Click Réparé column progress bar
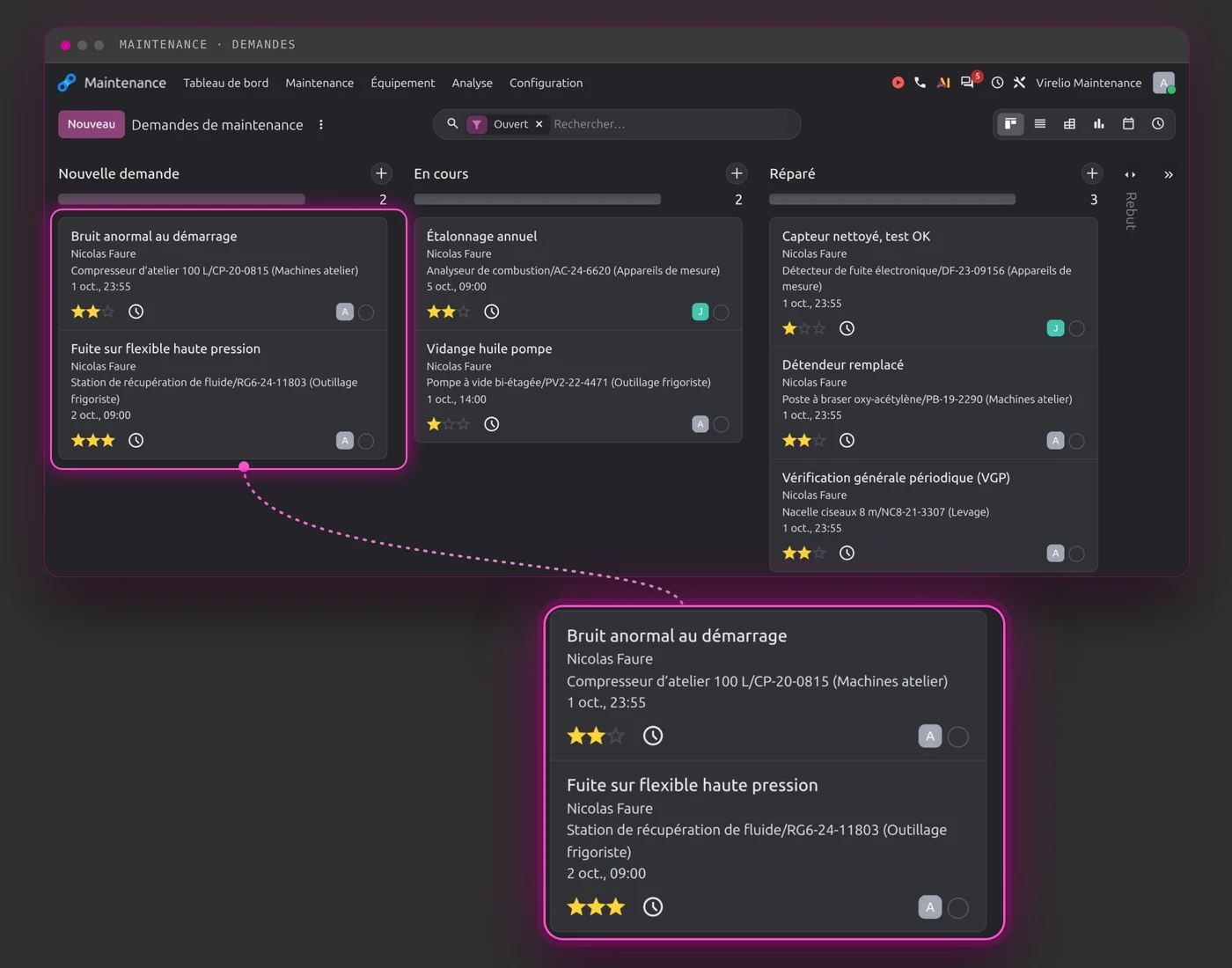The width and height of the screenshot is (1232, 968). coord(892,200)
